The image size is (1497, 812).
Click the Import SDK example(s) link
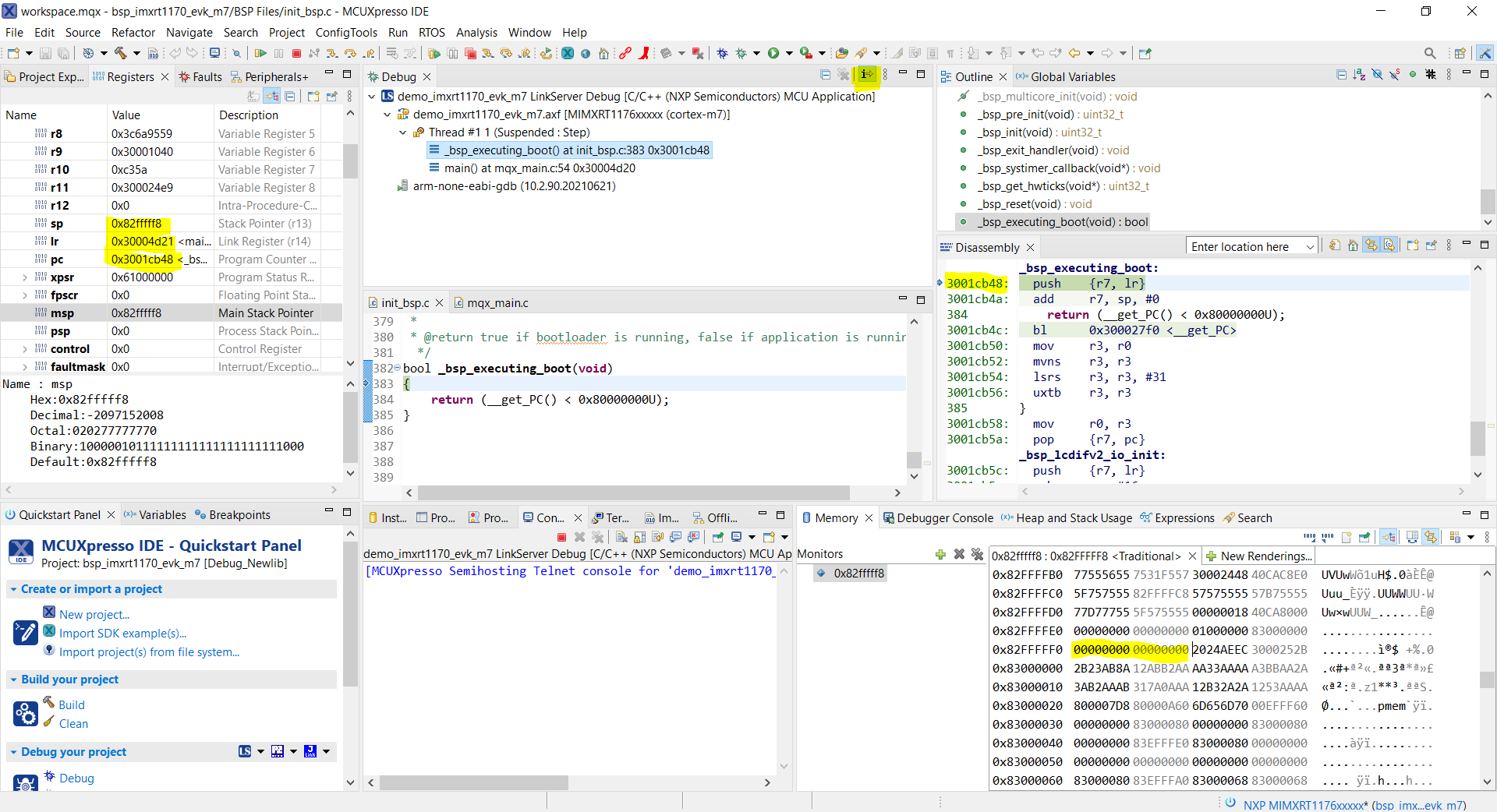(x=123, y=633)
